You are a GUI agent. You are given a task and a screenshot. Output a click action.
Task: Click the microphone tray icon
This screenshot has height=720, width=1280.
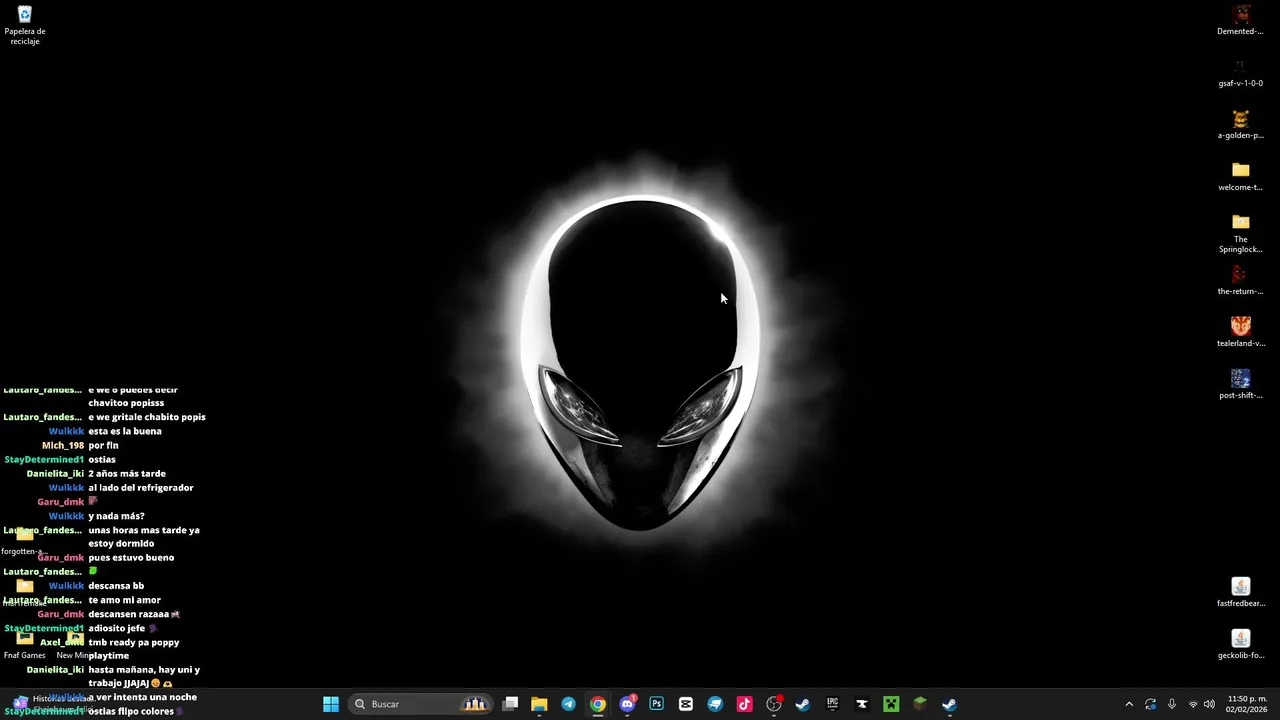click(1171, 704)
